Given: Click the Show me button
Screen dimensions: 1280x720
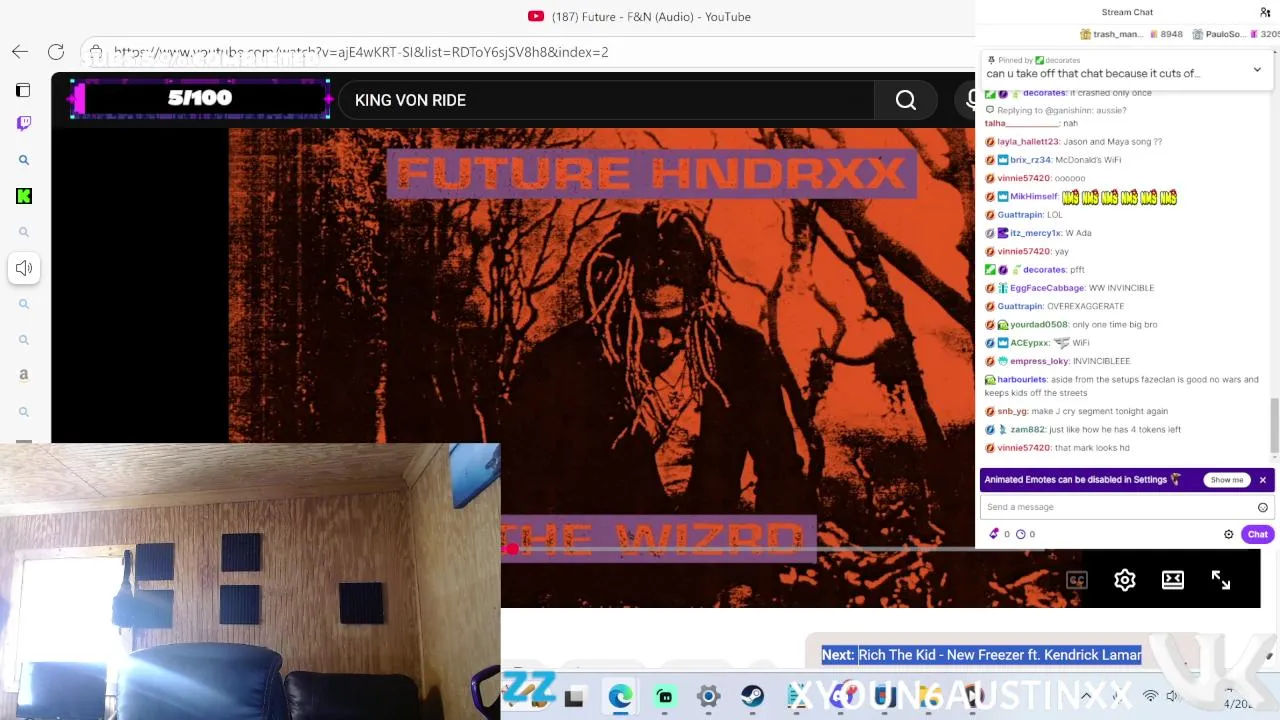Looking at the screenshot, I should [x=1227, y=480].
